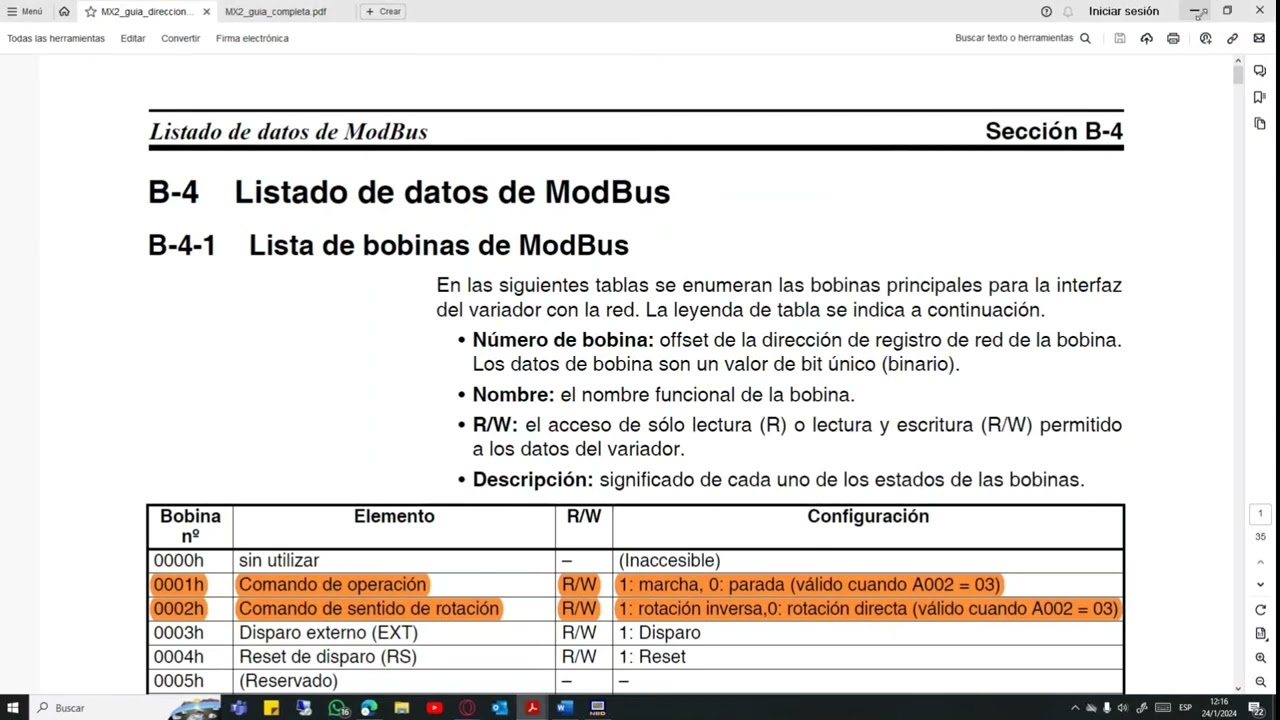This screenshot has height=720, width=1280.
Task: Zoom out with magnifier minus
Action: coord(1260,682)
